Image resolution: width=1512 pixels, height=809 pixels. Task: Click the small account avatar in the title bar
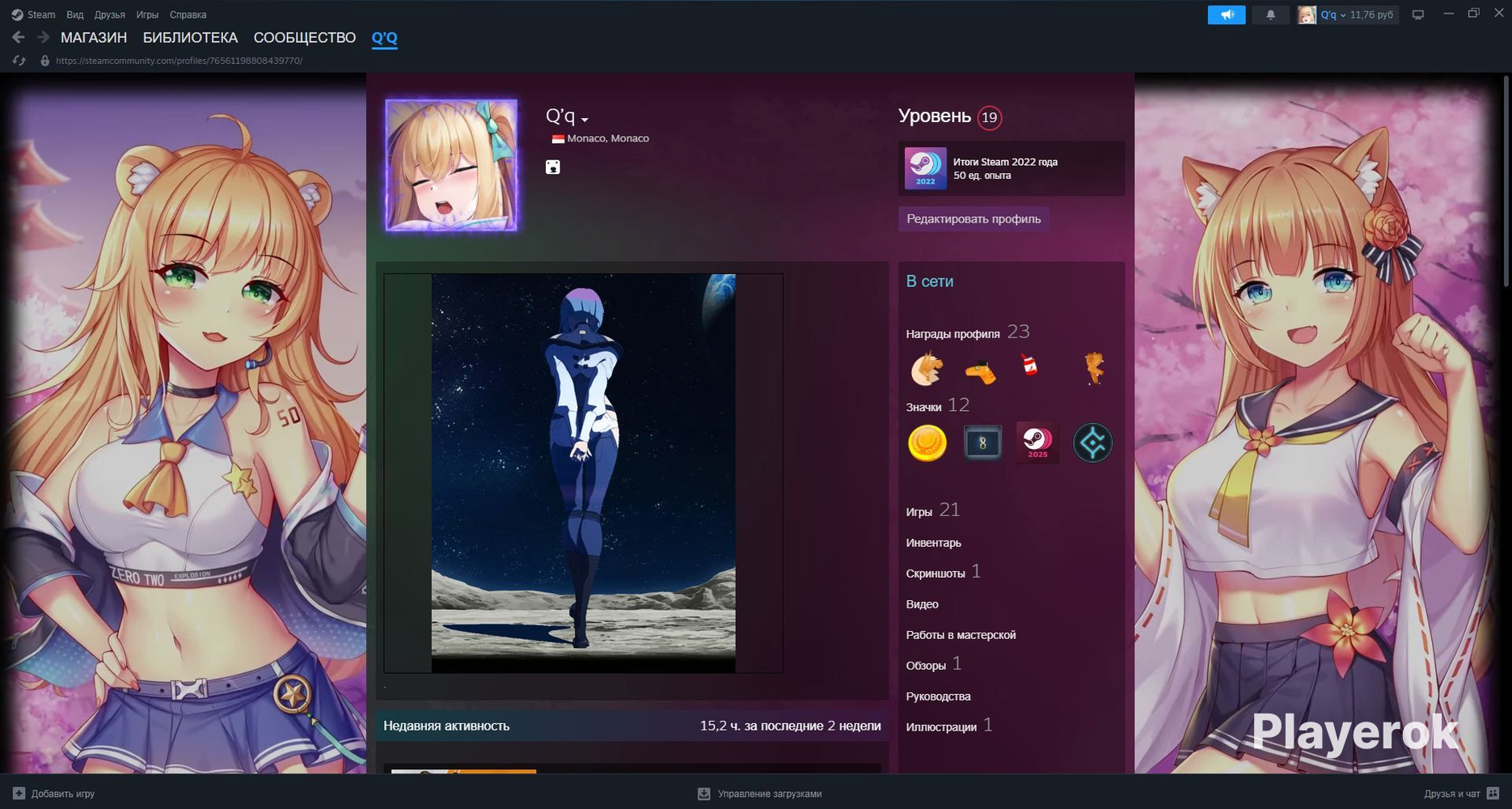coord(1307,15)
